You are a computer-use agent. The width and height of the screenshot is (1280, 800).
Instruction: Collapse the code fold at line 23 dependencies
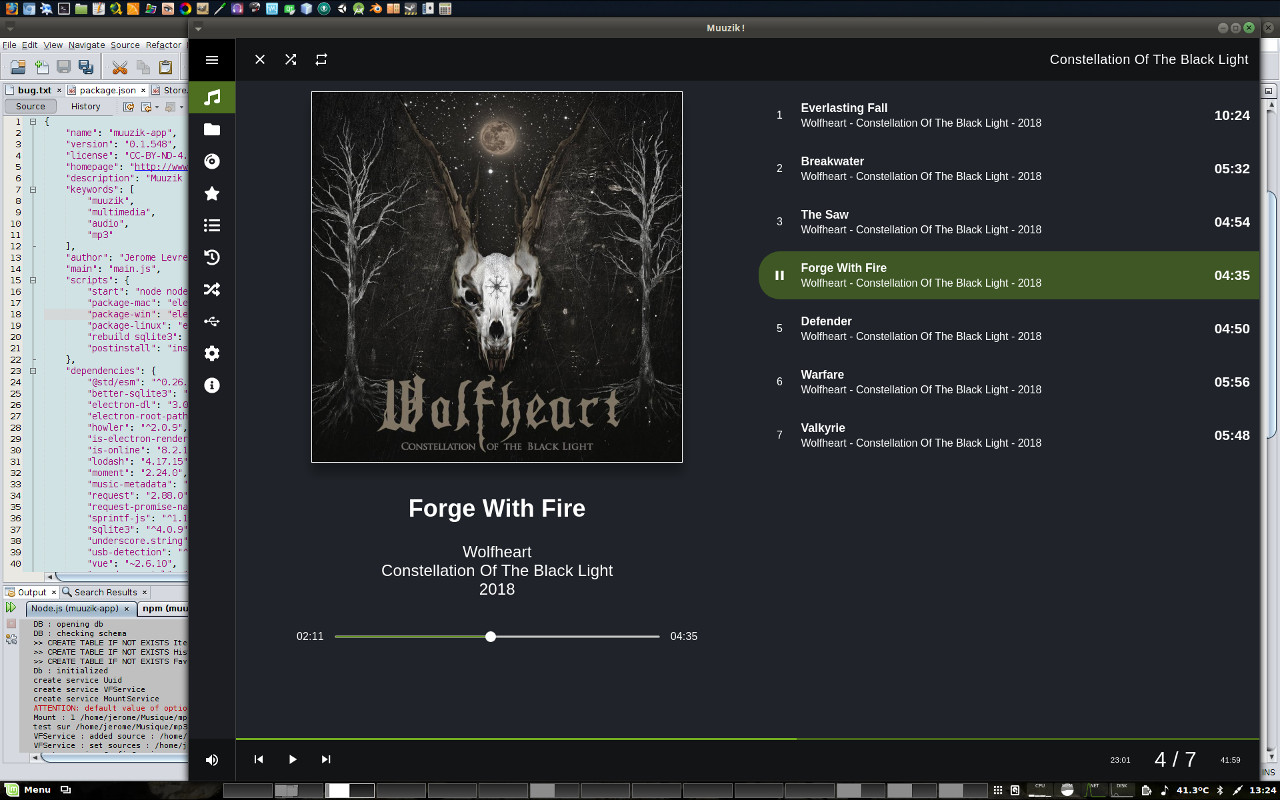point(35,370)
